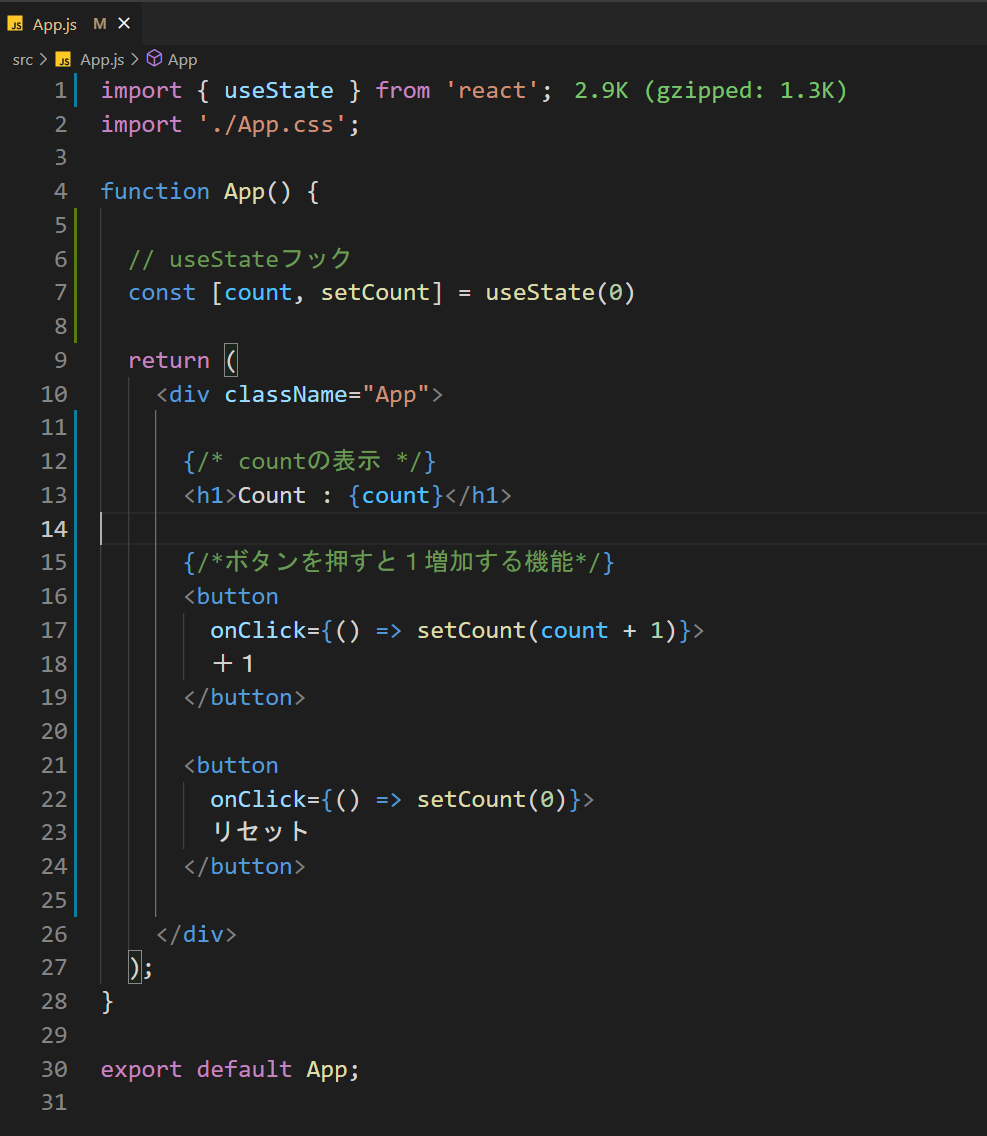
Task: Click the closing '</div>' tag
Action: pos(196,934)
